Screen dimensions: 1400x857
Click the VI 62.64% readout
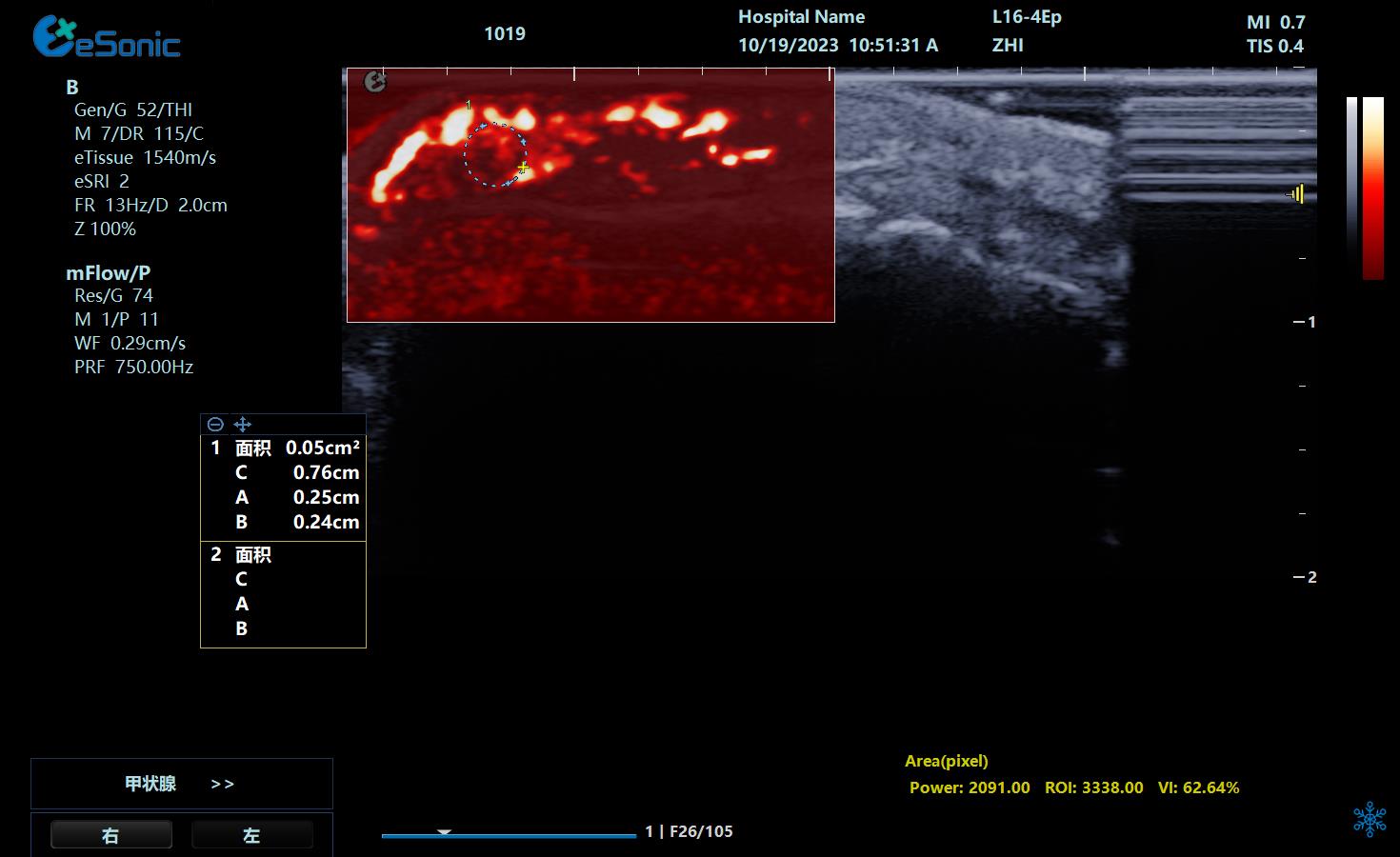click(x=1198, y=787)
